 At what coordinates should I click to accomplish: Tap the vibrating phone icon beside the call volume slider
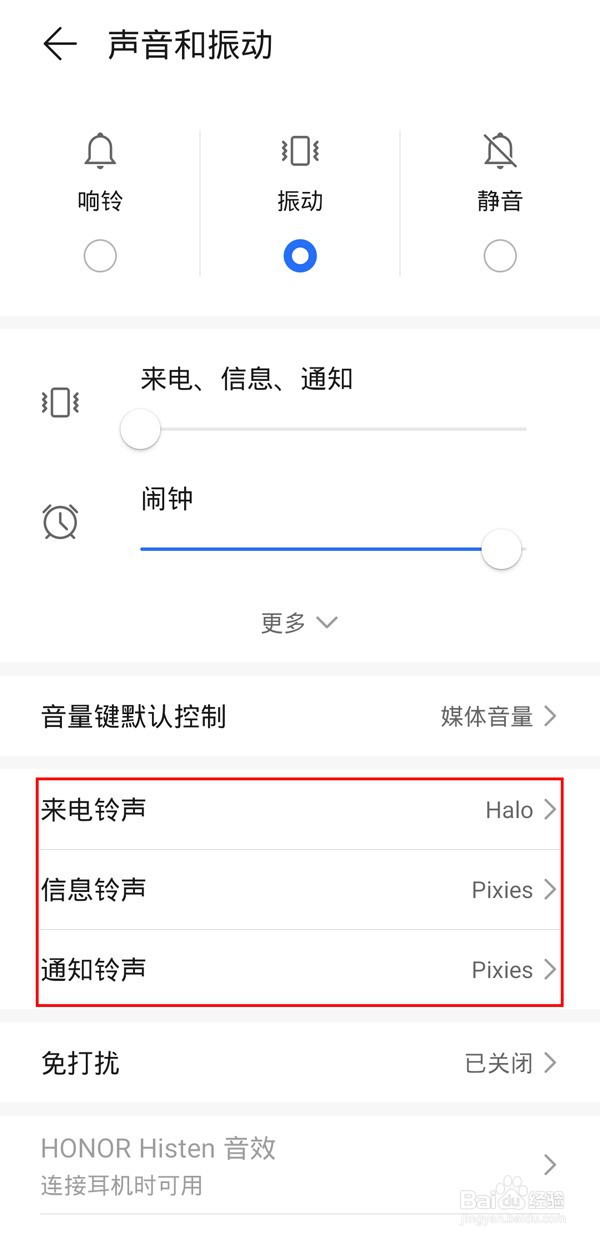[x=58, y=402]
